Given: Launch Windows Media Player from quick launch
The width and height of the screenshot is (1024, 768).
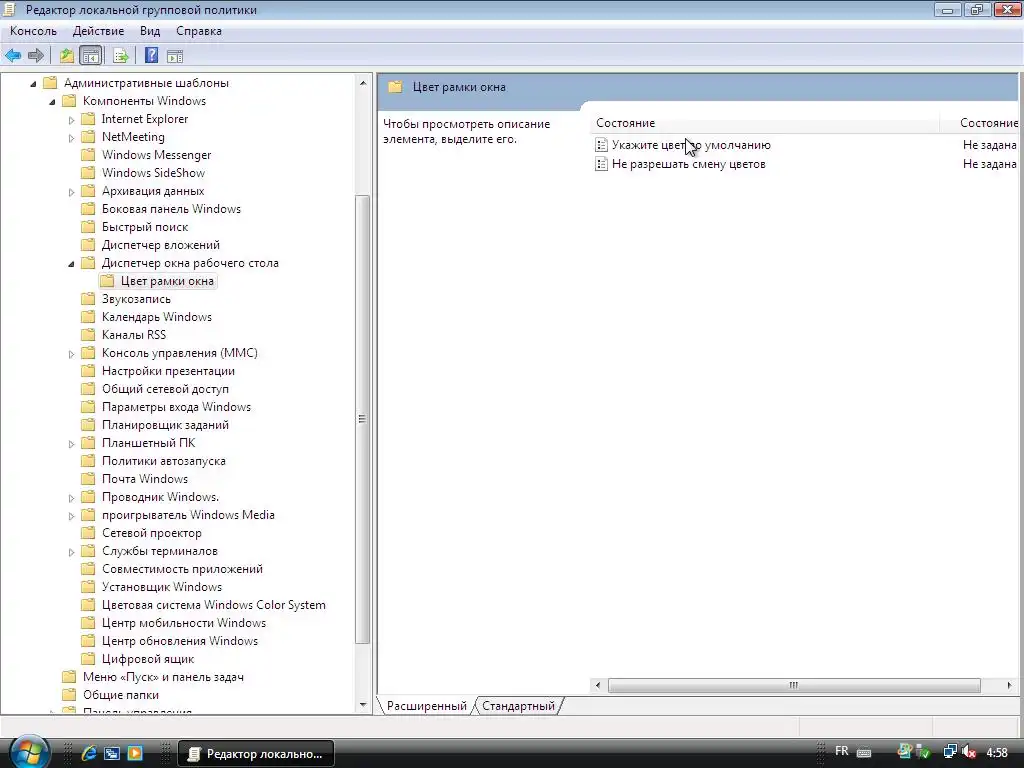Looking at the screenshot, I should pos(135,753).
